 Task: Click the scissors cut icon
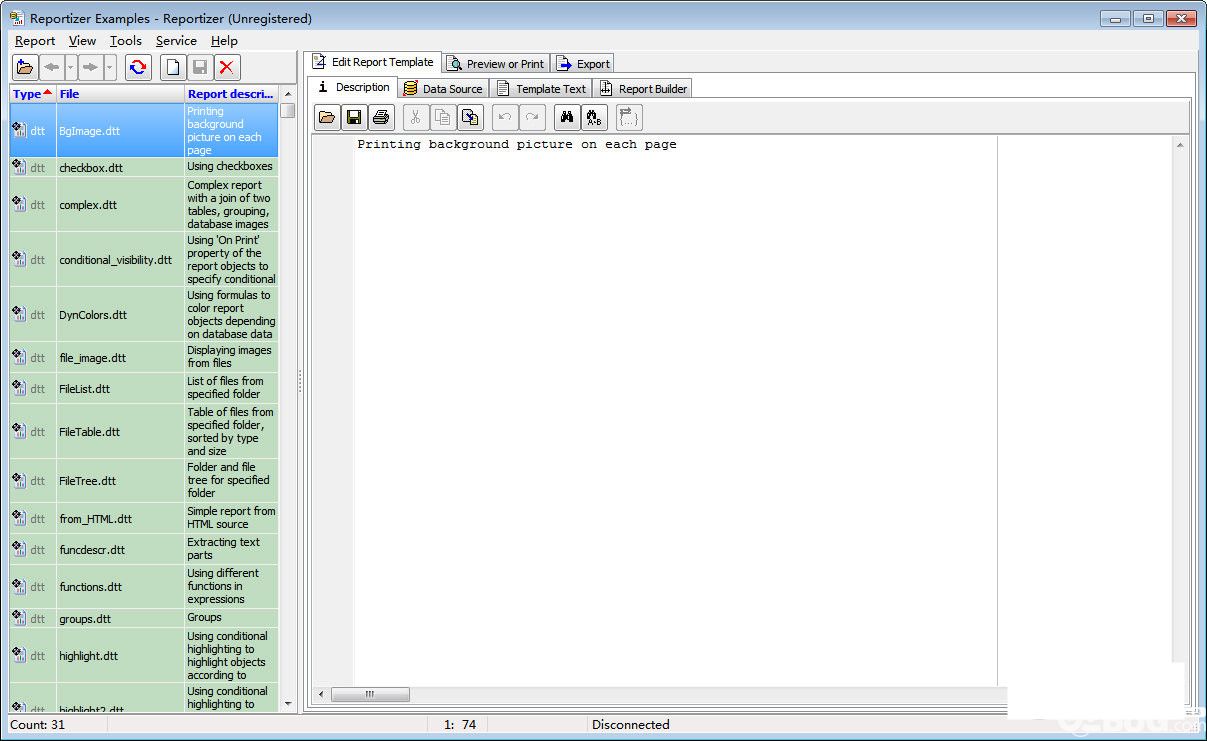(x=416, y=117)
